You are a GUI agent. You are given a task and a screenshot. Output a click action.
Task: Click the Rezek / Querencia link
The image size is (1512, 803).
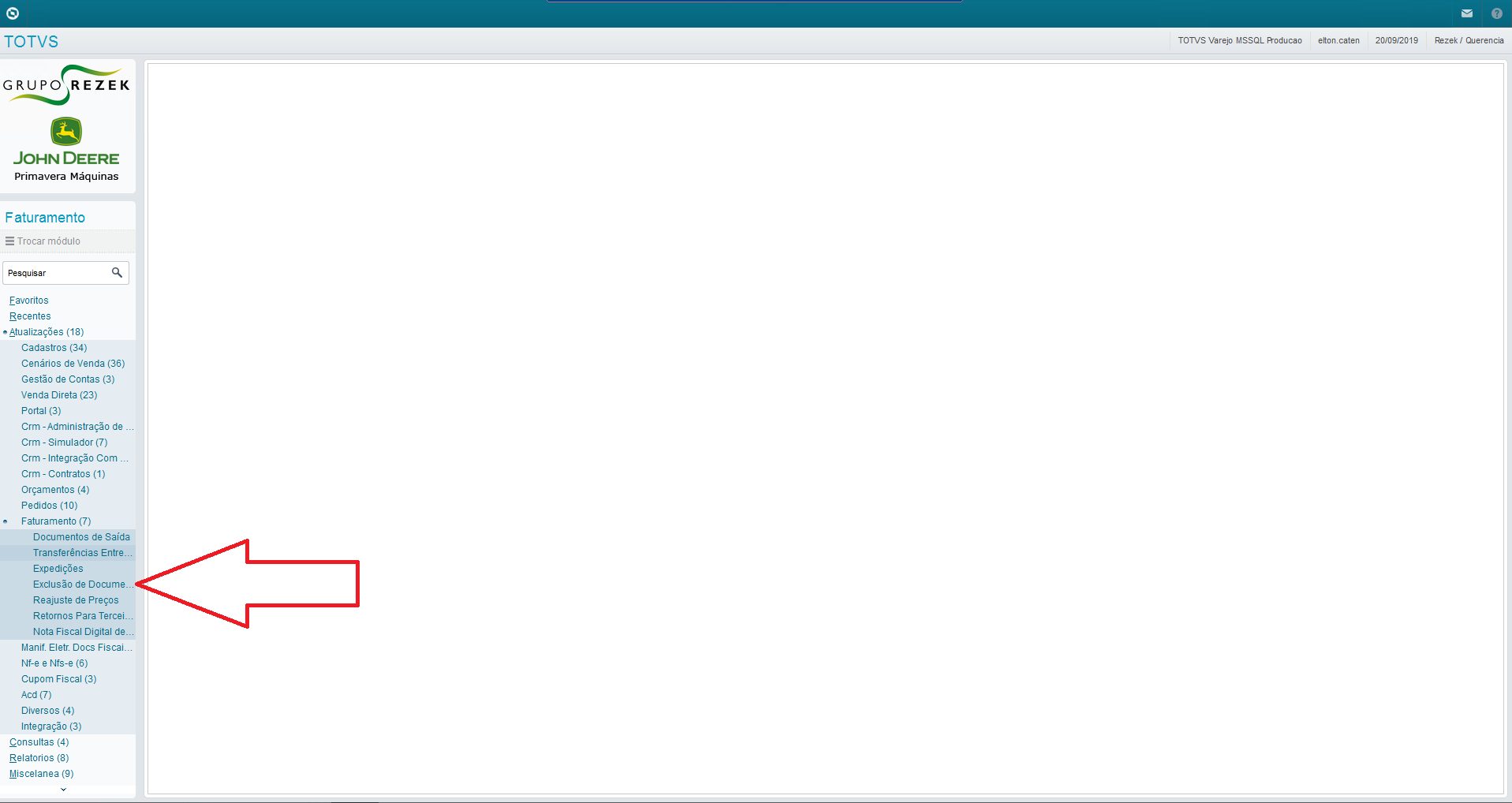[1469, 40]
